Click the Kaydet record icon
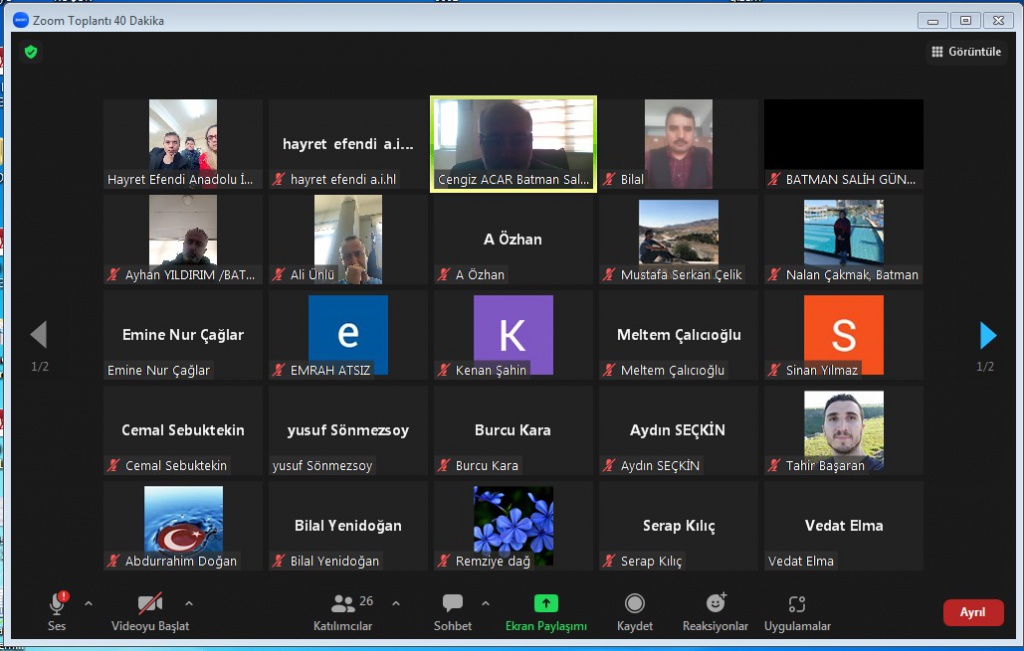This screenshot has width=1024, height=651. [x=634, y=604]
